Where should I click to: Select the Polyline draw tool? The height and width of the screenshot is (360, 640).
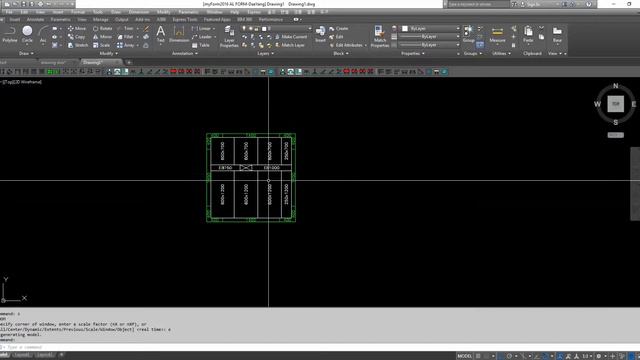click(10, 34)
